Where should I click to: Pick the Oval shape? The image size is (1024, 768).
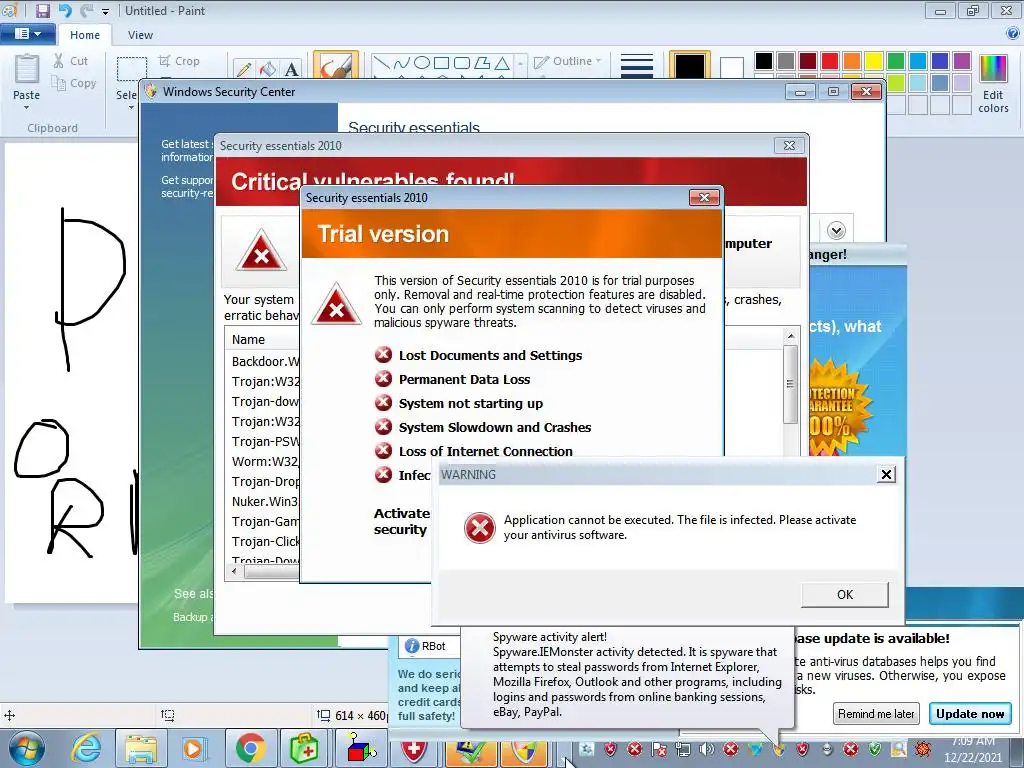coord(422,63)
